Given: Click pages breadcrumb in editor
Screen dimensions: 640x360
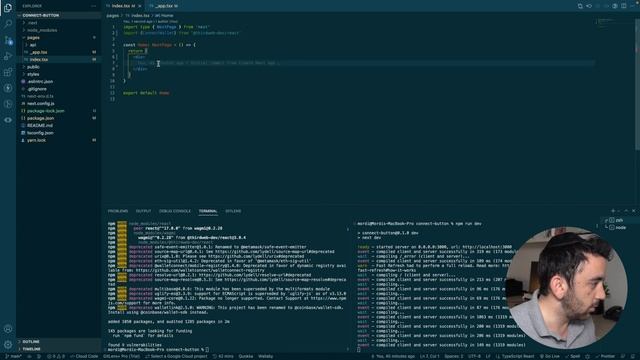Looking at the screenshot, I should click(x=113, y=16).
